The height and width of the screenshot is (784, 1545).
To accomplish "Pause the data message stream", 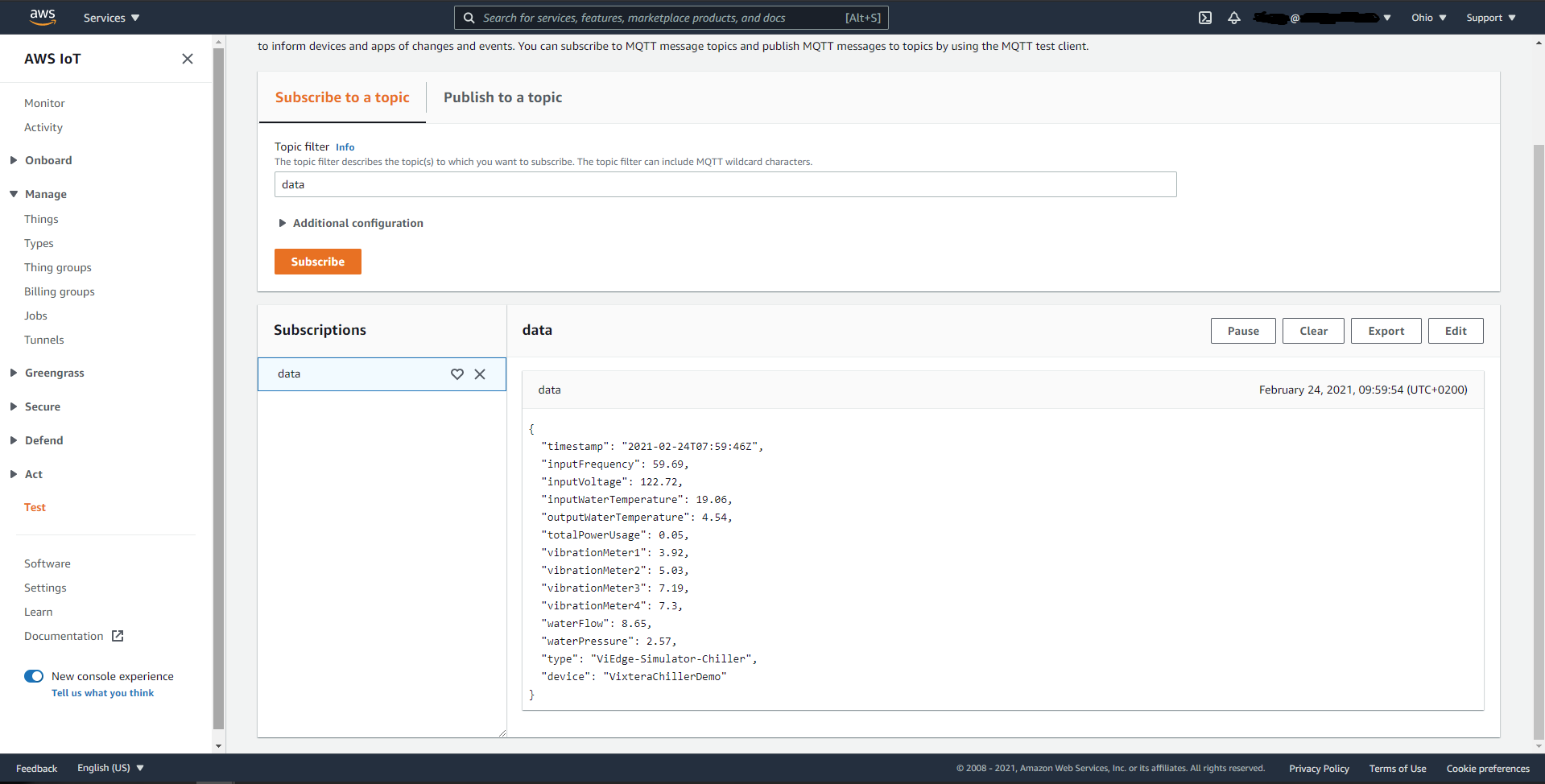I will click(1243, 331).
